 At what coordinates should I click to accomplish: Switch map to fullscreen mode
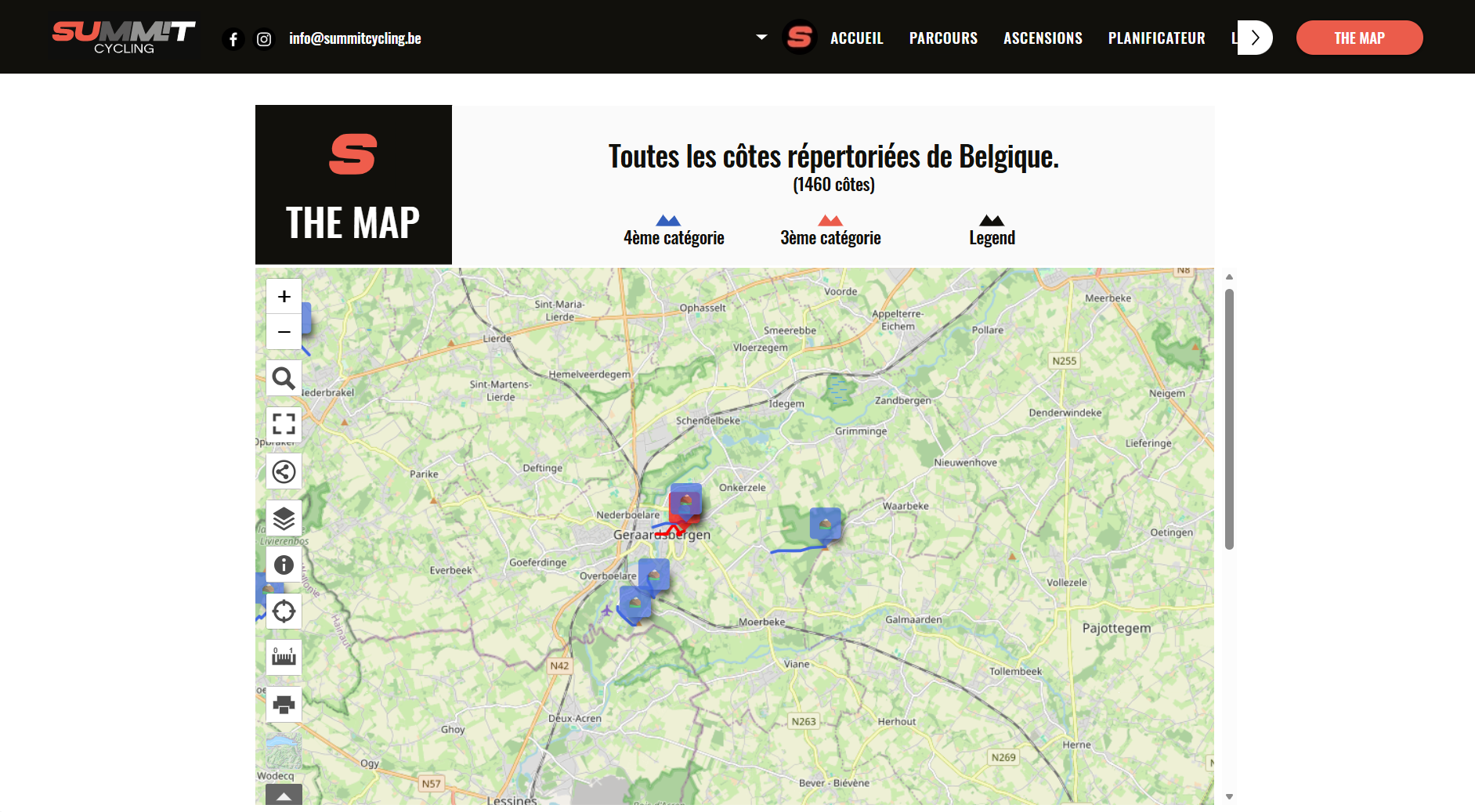click(x=284, y=424)
